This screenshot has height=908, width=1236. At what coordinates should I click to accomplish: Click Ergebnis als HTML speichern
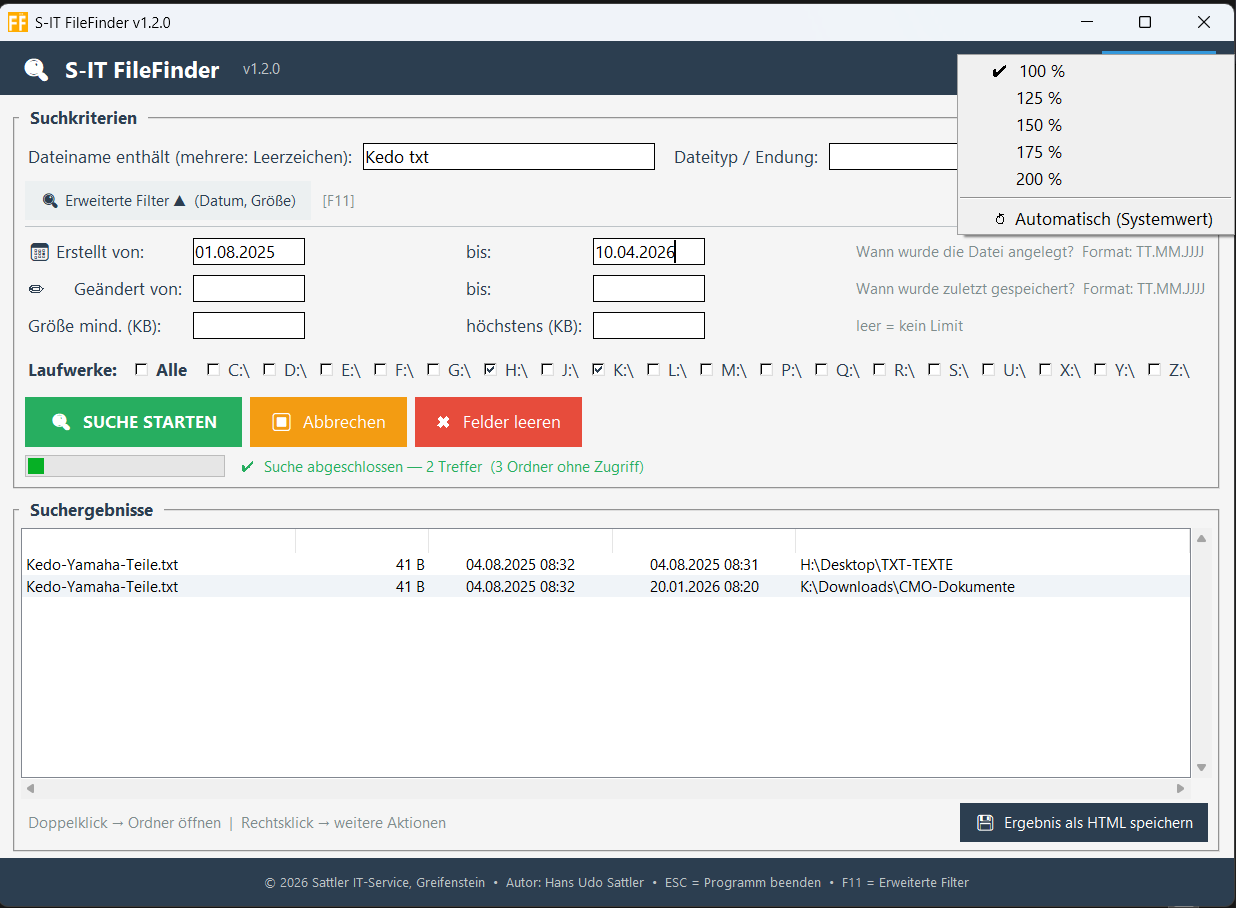click(x=1083, y=822)
